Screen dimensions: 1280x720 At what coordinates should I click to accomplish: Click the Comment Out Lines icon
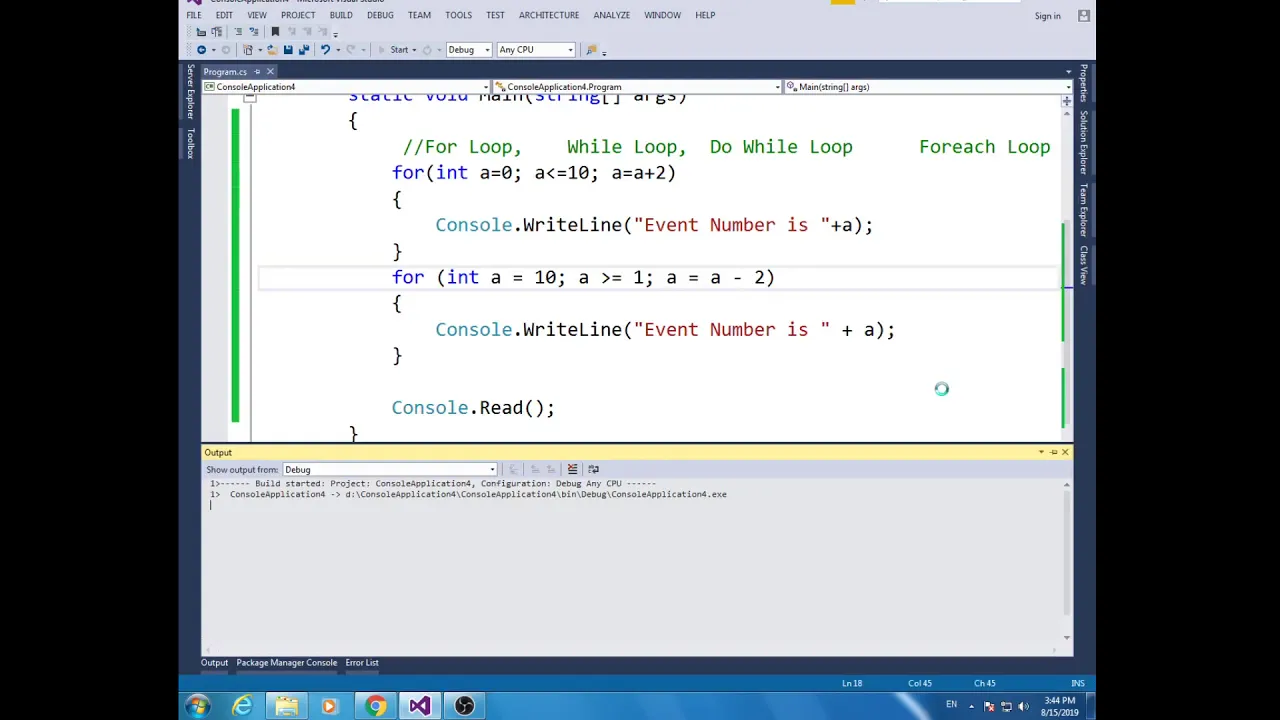point(238,32)
